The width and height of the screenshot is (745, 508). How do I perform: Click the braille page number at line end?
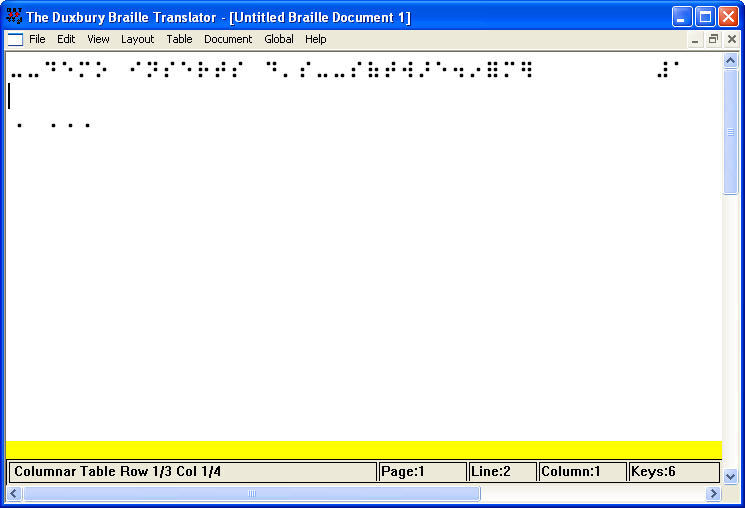tap(668, 69)
